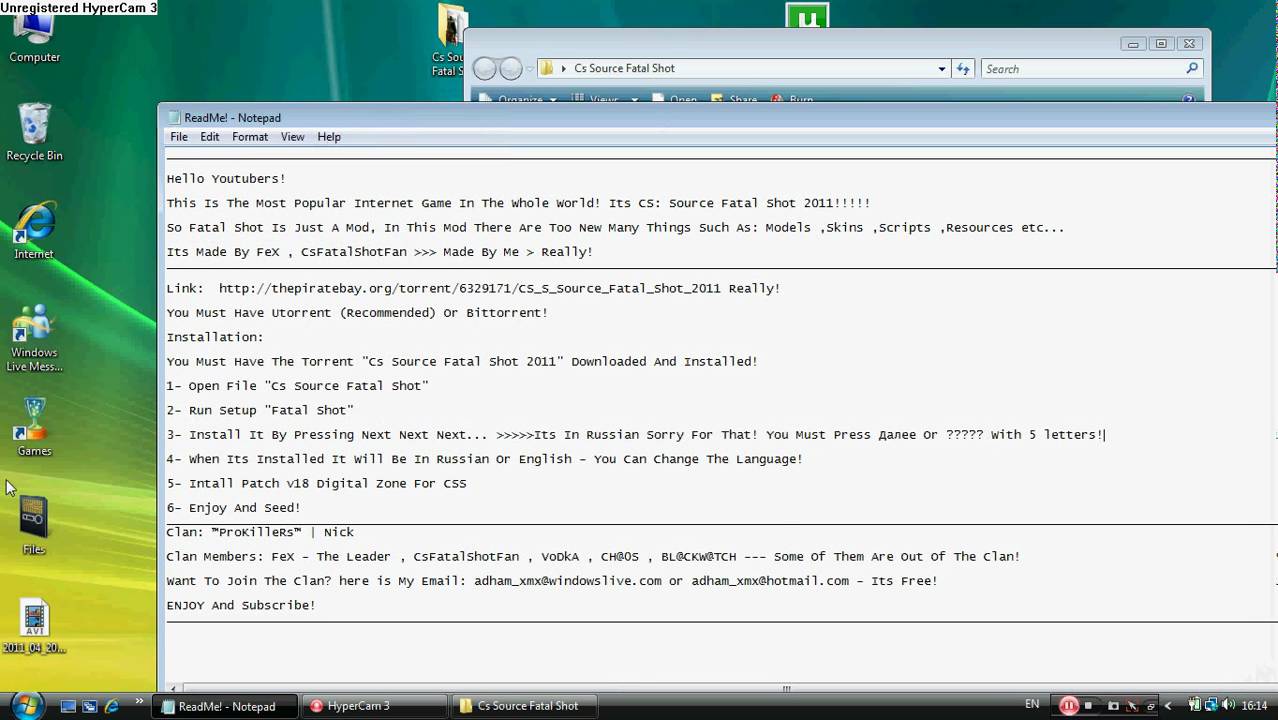This screenshot has width=1278, height=720.
Task: Click Explorer search magnifier icon
Action: 1192,69
